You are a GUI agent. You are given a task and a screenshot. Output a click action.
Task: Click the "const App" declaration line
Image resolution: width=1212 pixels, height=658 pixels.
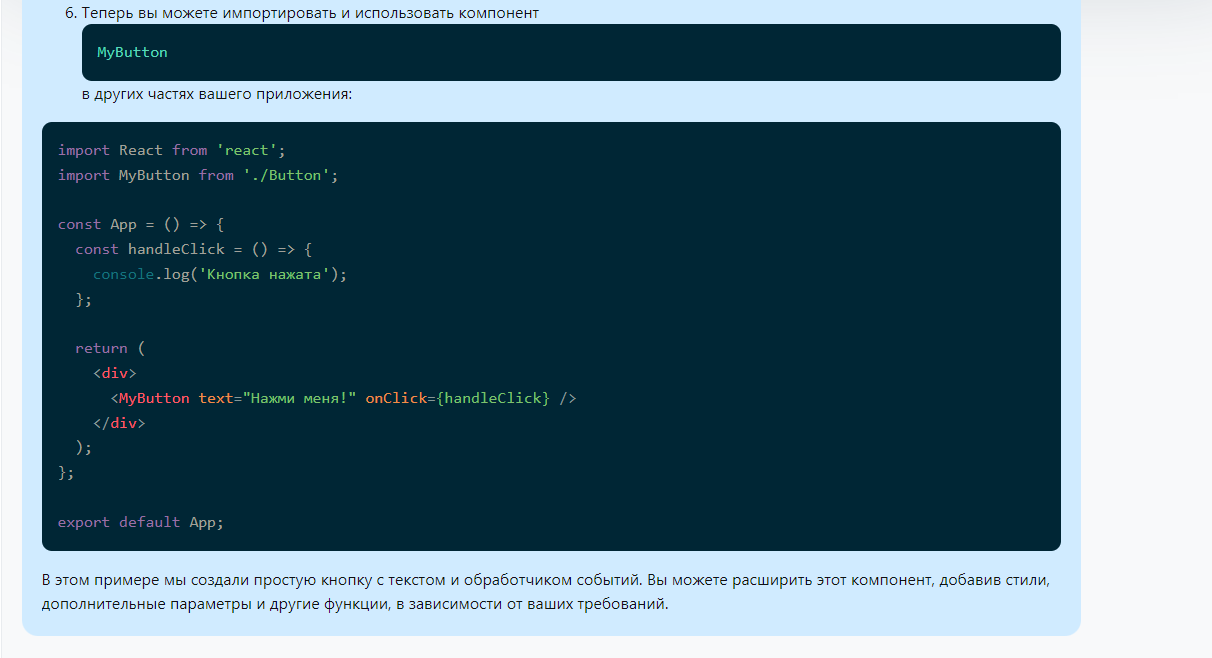point(141,224)
